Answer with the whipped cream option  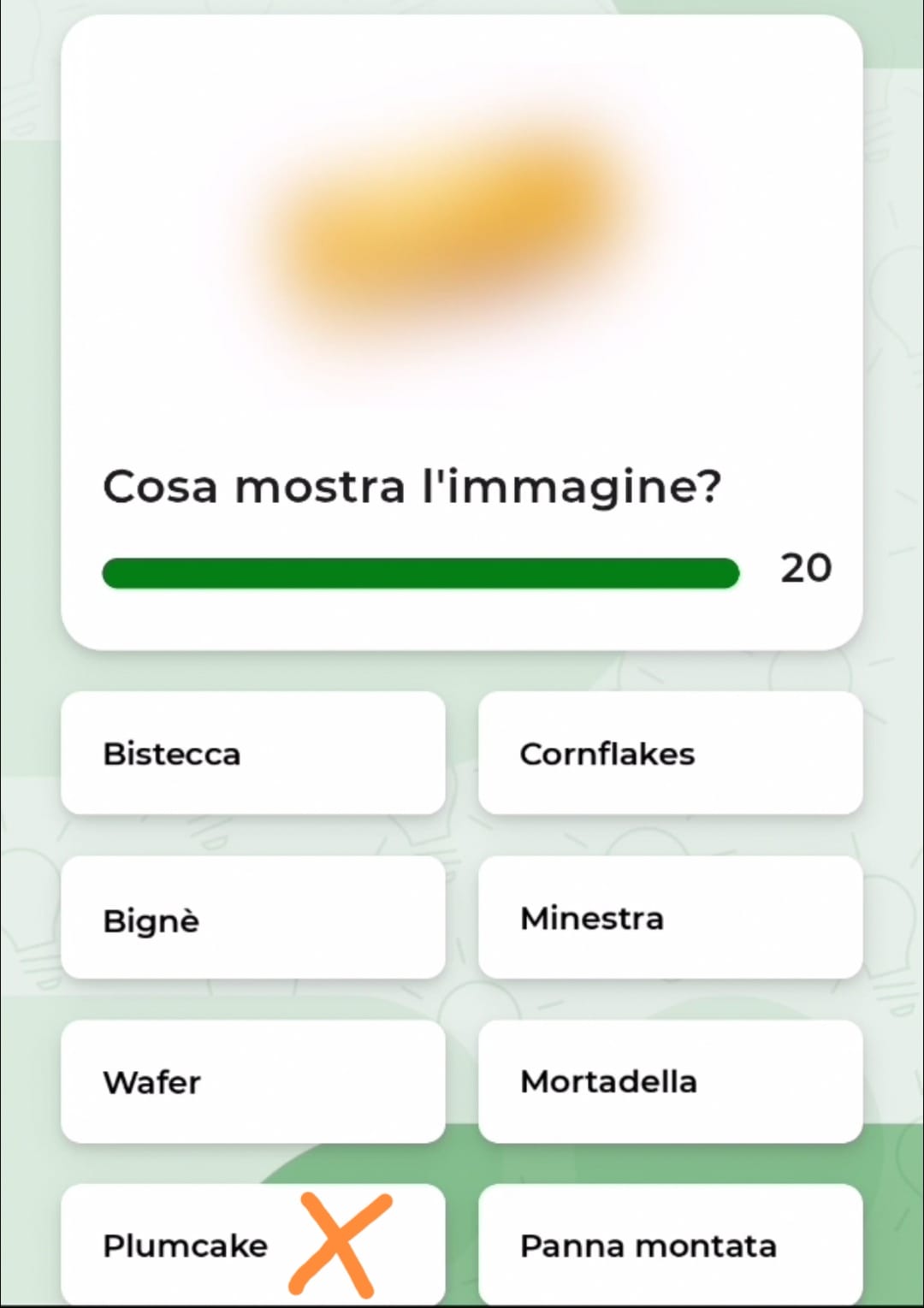click(x=670, y=1246)
